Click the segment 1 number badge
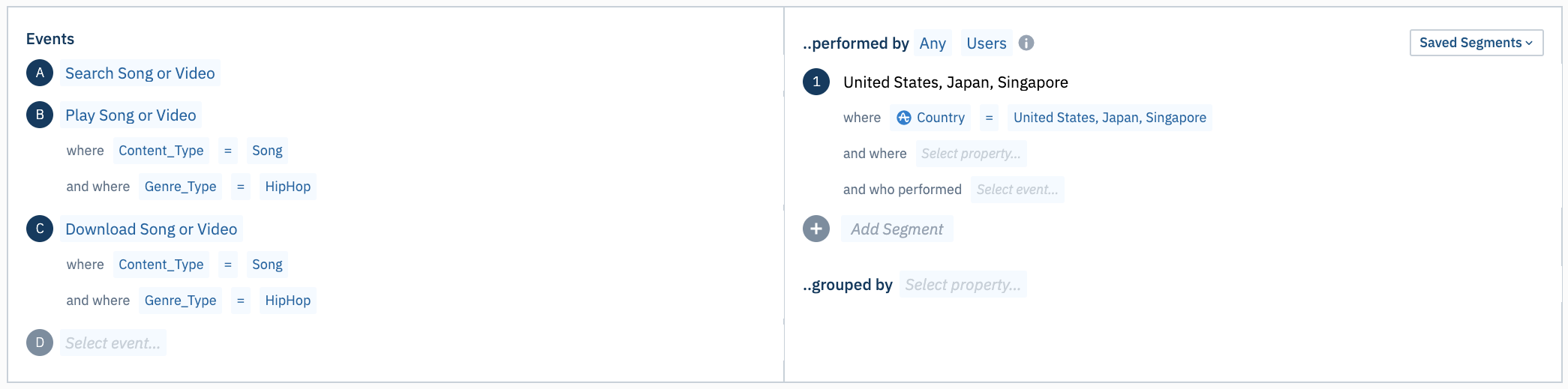 816,82
